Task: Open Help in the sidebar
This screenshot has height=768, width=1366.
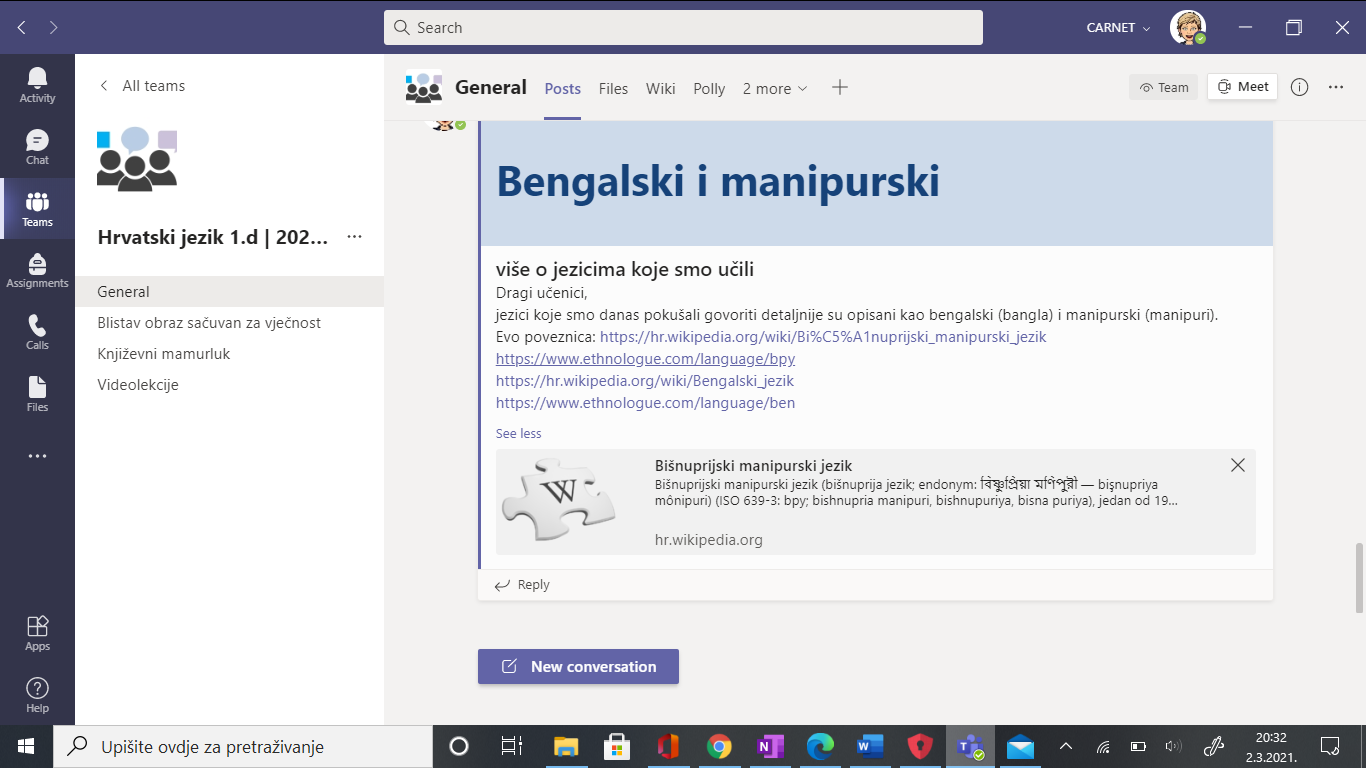Action: point(37,694)
